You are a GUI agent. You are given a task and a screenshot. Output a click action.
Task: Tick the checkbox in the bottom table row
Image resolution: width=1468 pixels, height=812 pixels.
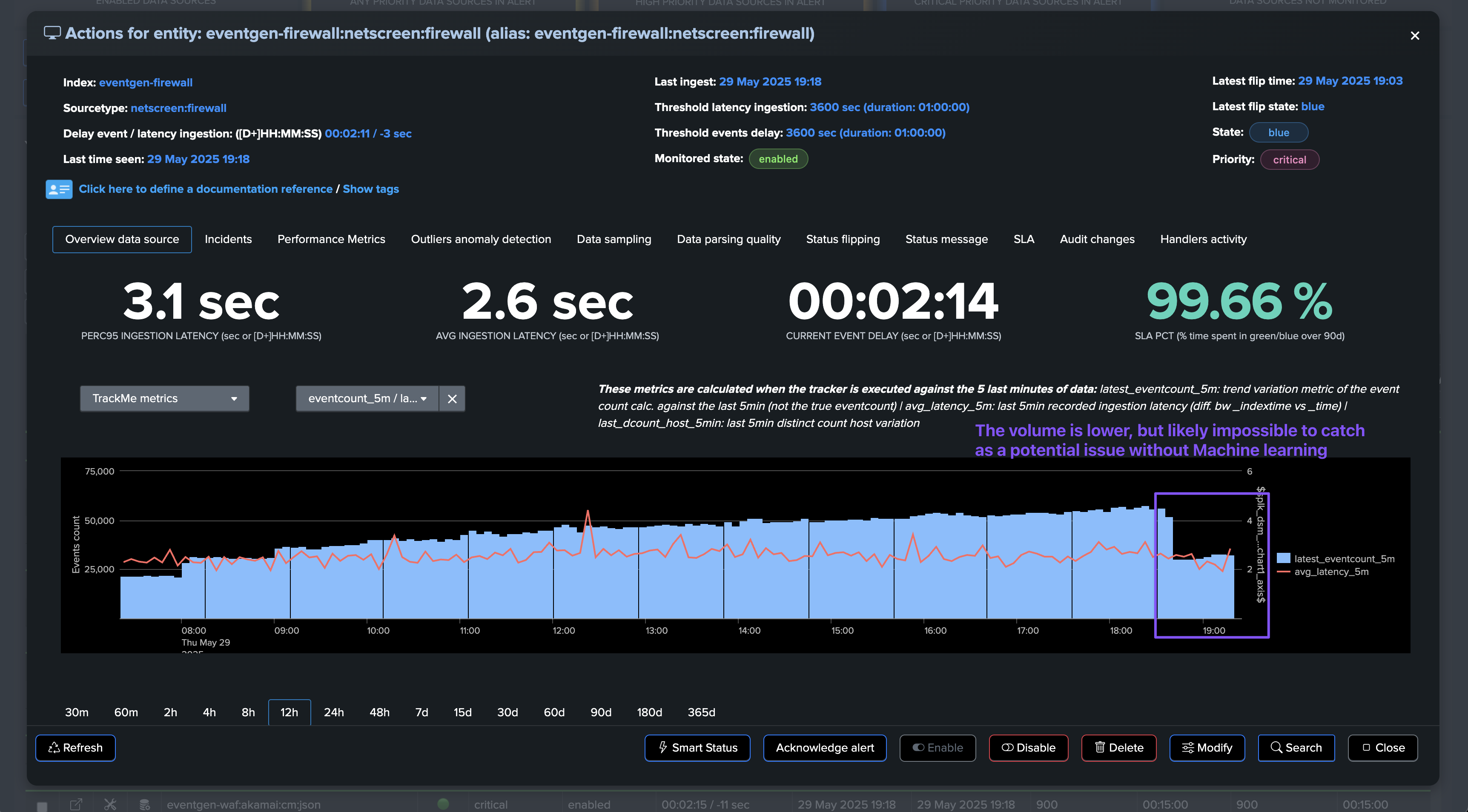point(42,805)
